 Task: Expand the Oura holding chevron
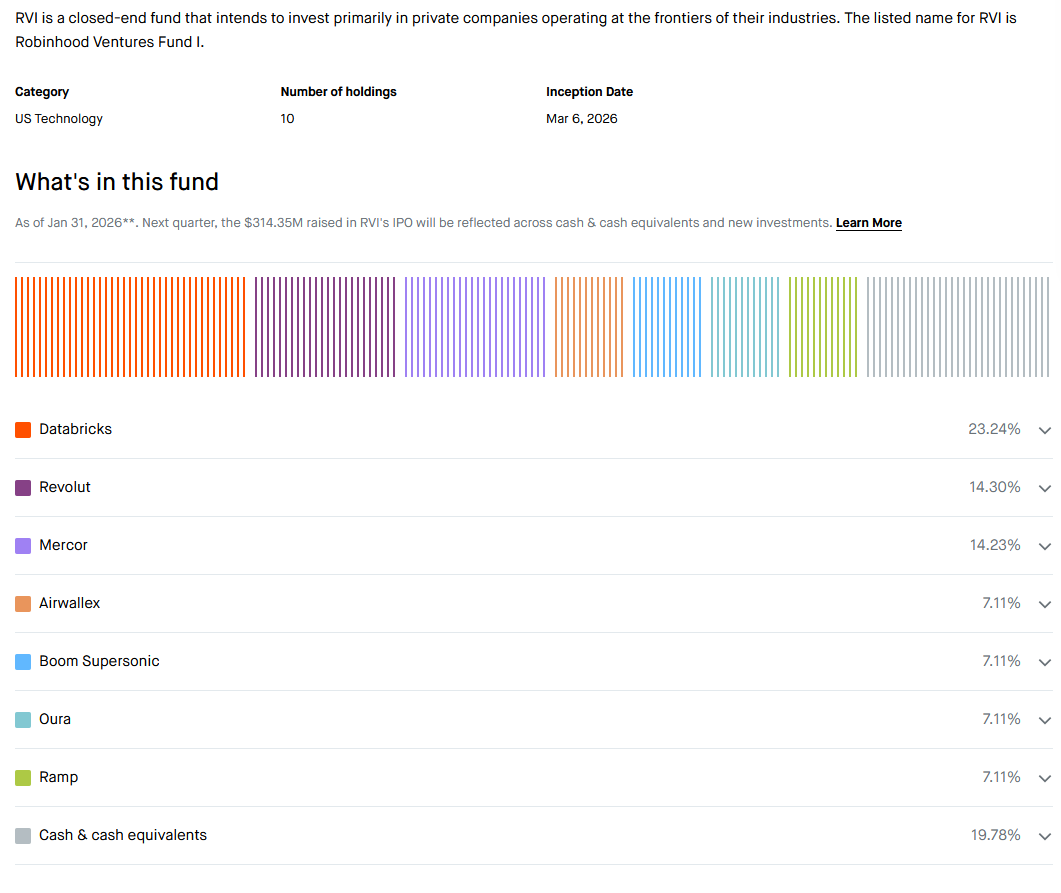pyautogui.click(x=1045, y=720)
